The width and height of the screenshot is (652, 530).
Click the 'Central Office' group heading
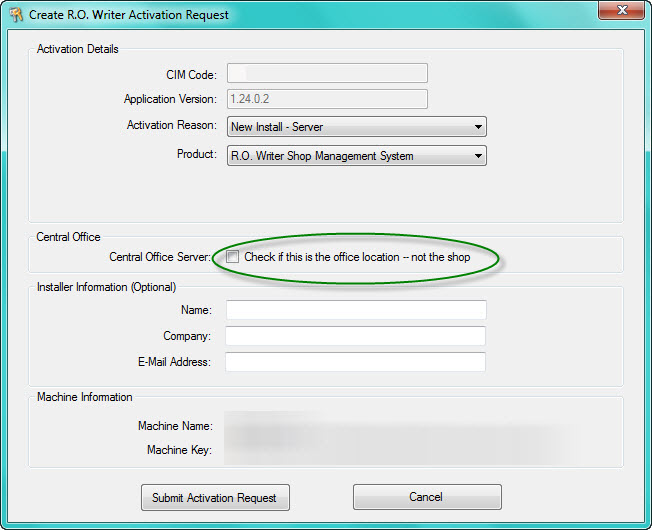coord(69,237)
